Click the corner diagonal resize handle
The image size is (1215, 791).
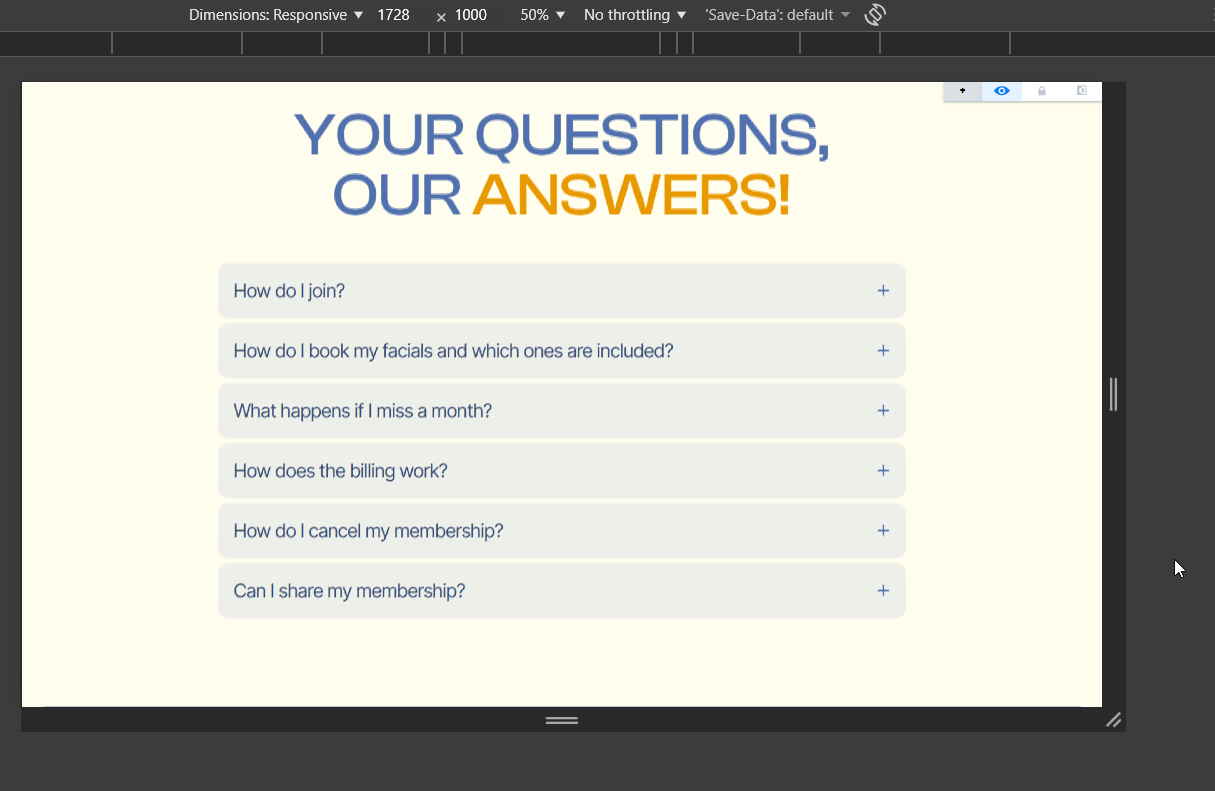click(x=1114, y=720)
